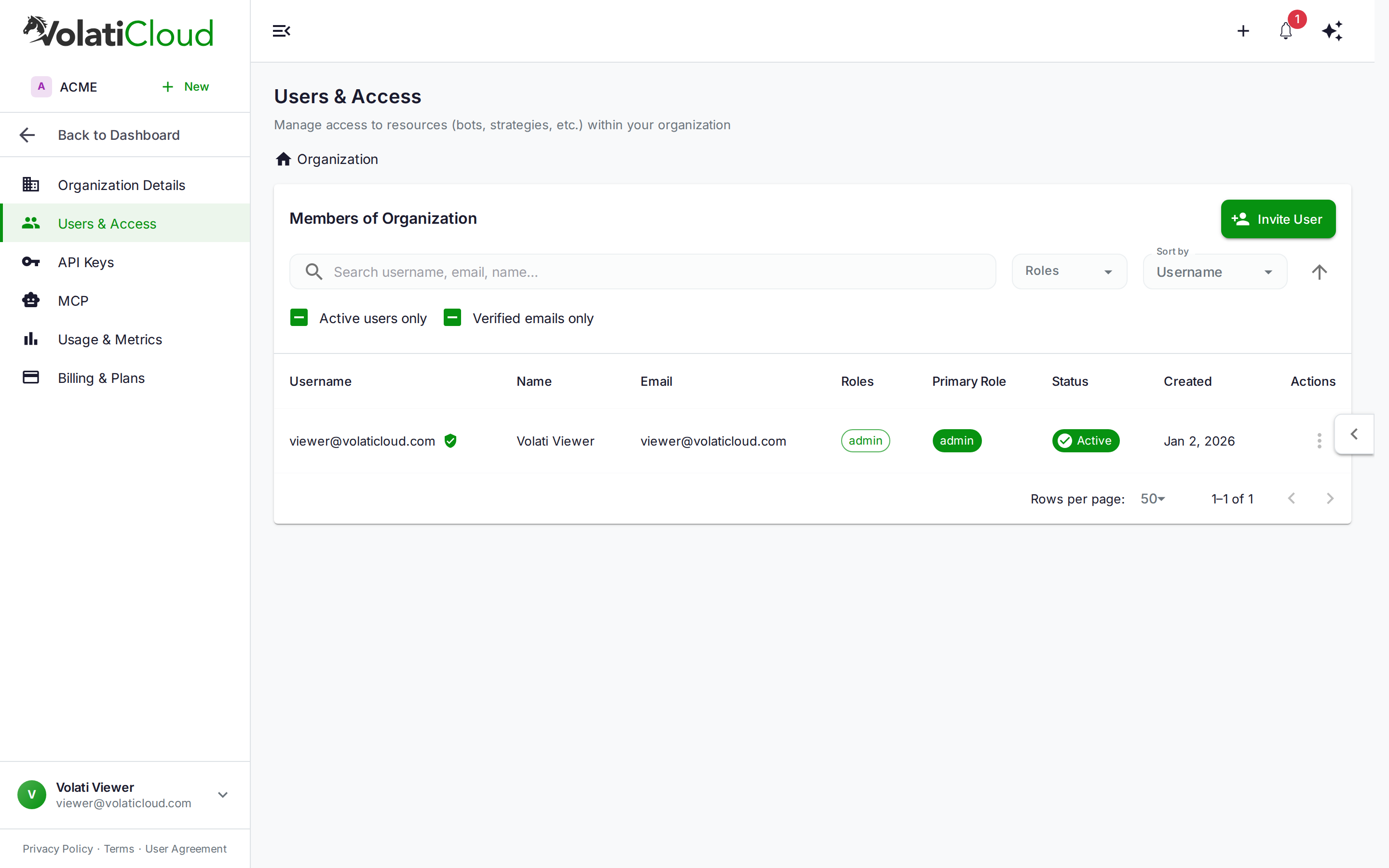Click the Active status badge

[1085, 441]
